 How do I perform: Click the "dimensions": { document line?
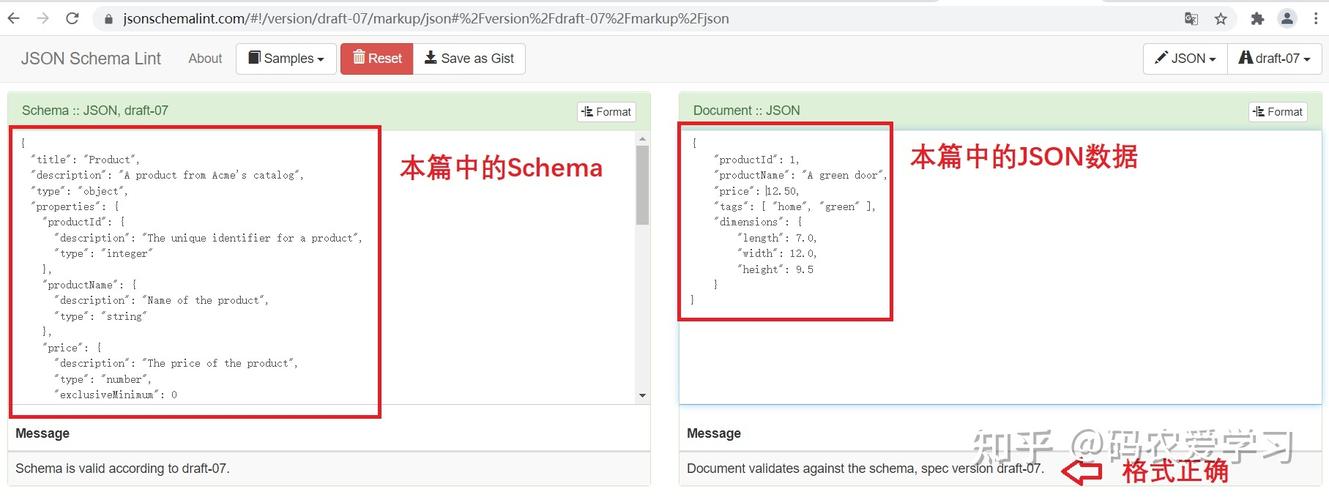pos(760,222)
